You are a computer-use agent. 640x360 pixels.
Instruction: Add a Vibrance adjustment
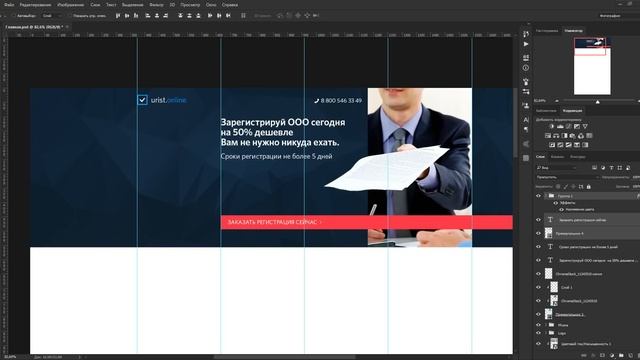[585, 126]
